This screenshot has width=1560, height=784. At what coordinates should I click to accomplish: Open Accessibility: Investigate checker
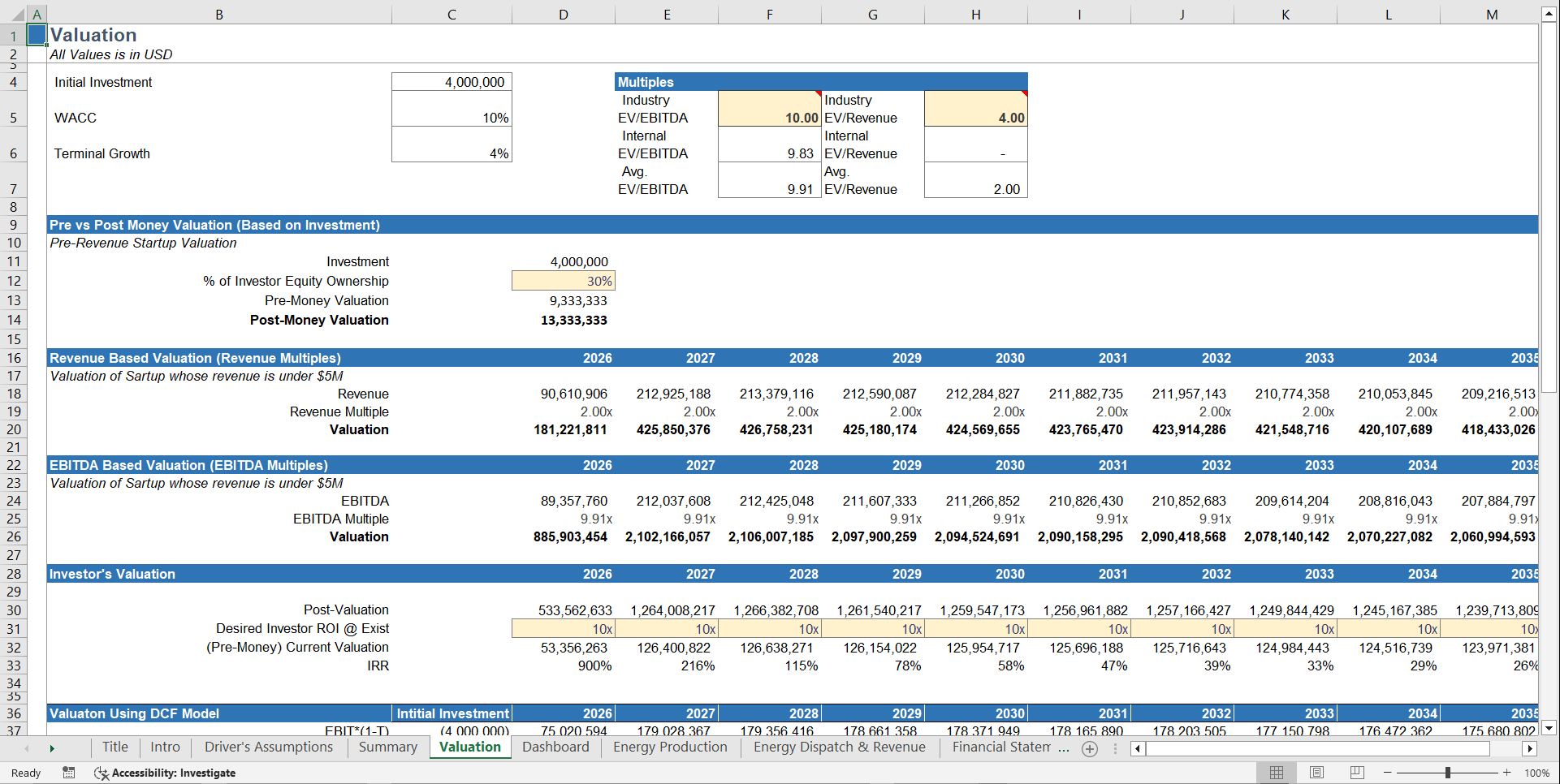165,773
